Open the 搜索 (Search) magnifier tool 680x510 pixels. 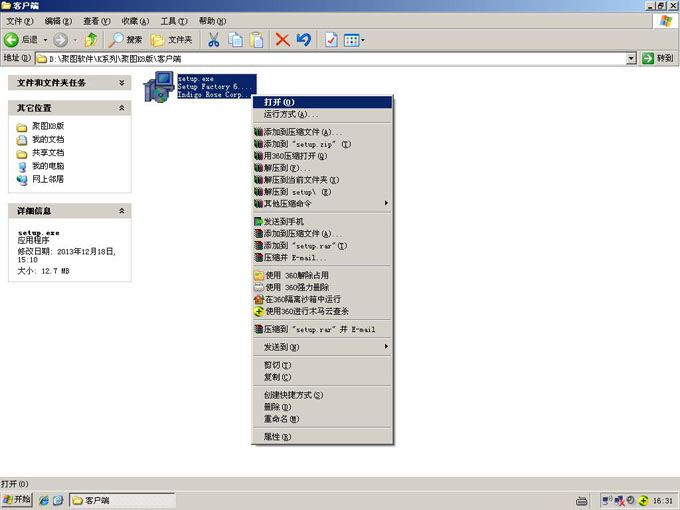point(126,40)
